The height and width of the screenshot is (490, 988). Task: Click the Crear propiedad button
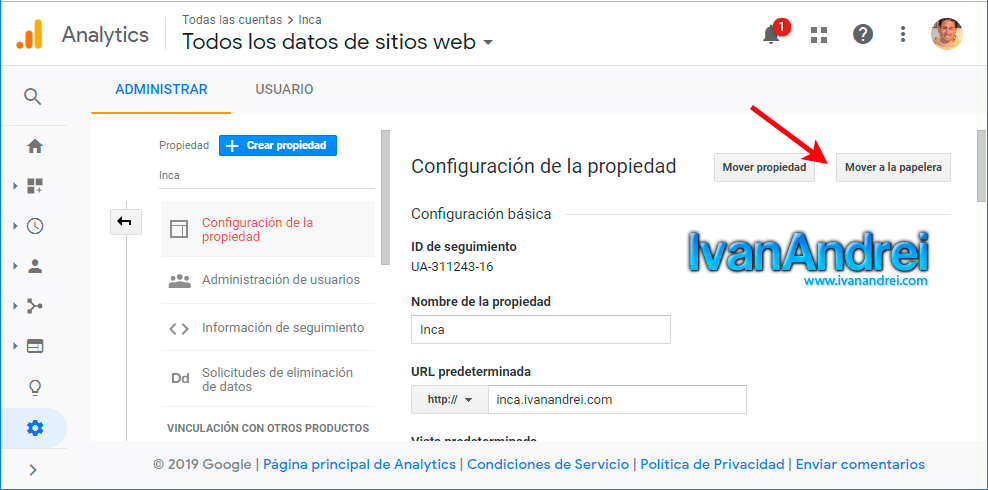click(x=278, y=145)
